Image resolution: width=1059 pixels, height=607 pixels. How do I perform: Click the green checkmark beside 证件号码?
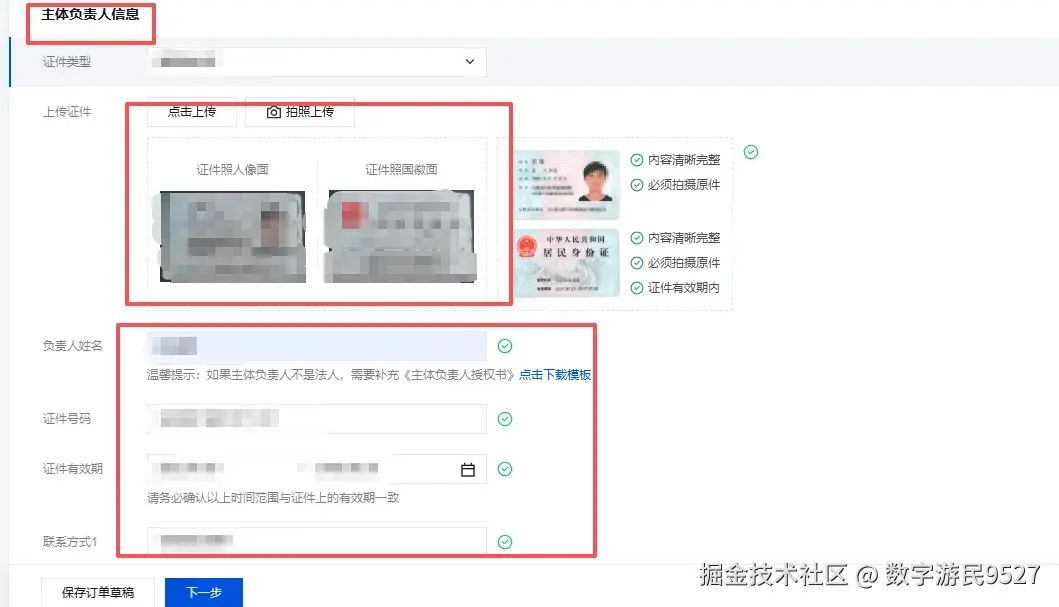point(504,418)
